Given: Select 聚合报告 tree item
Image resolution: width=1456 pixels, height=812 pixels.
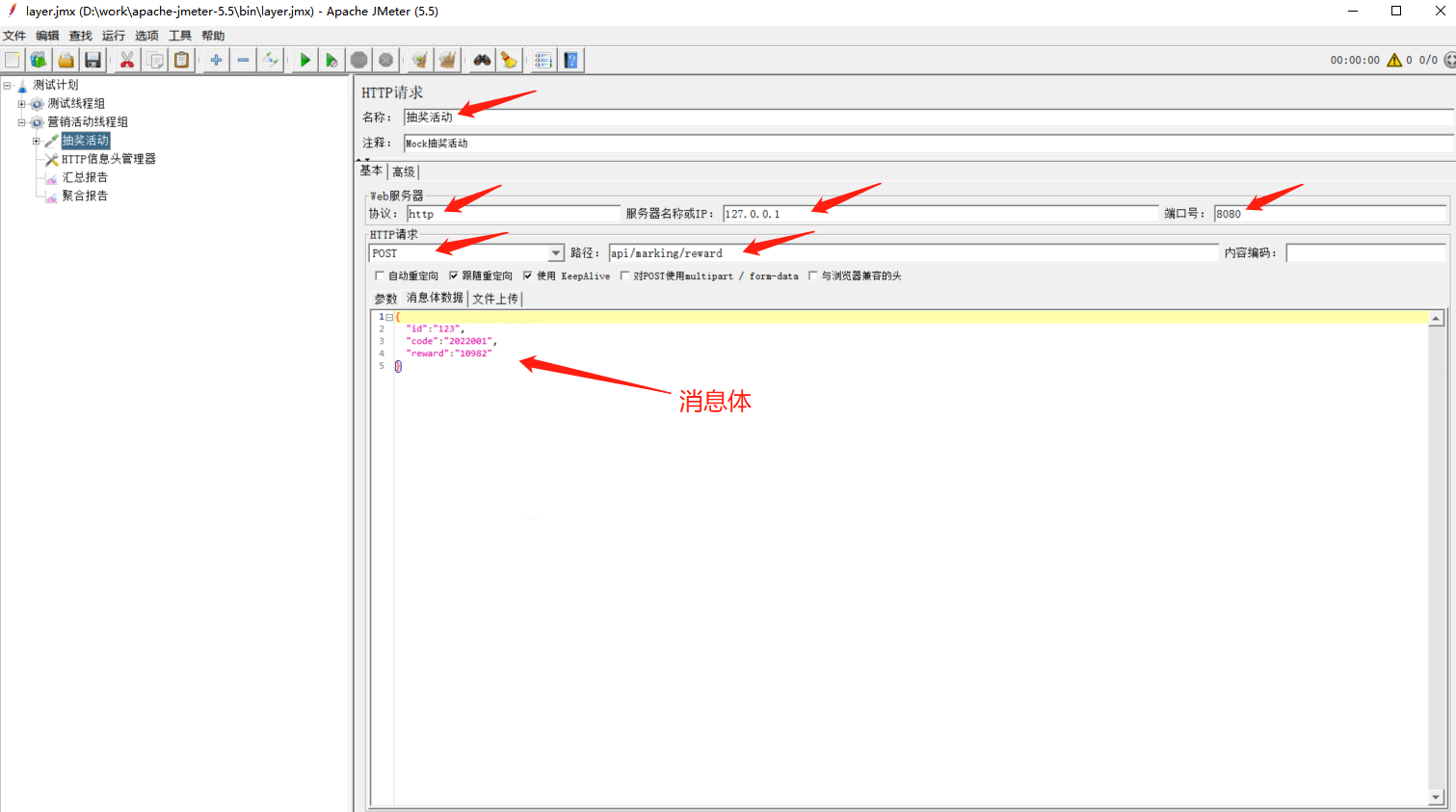Looking at the screenshot, I should pyautogui.click(x=85, y=196).
